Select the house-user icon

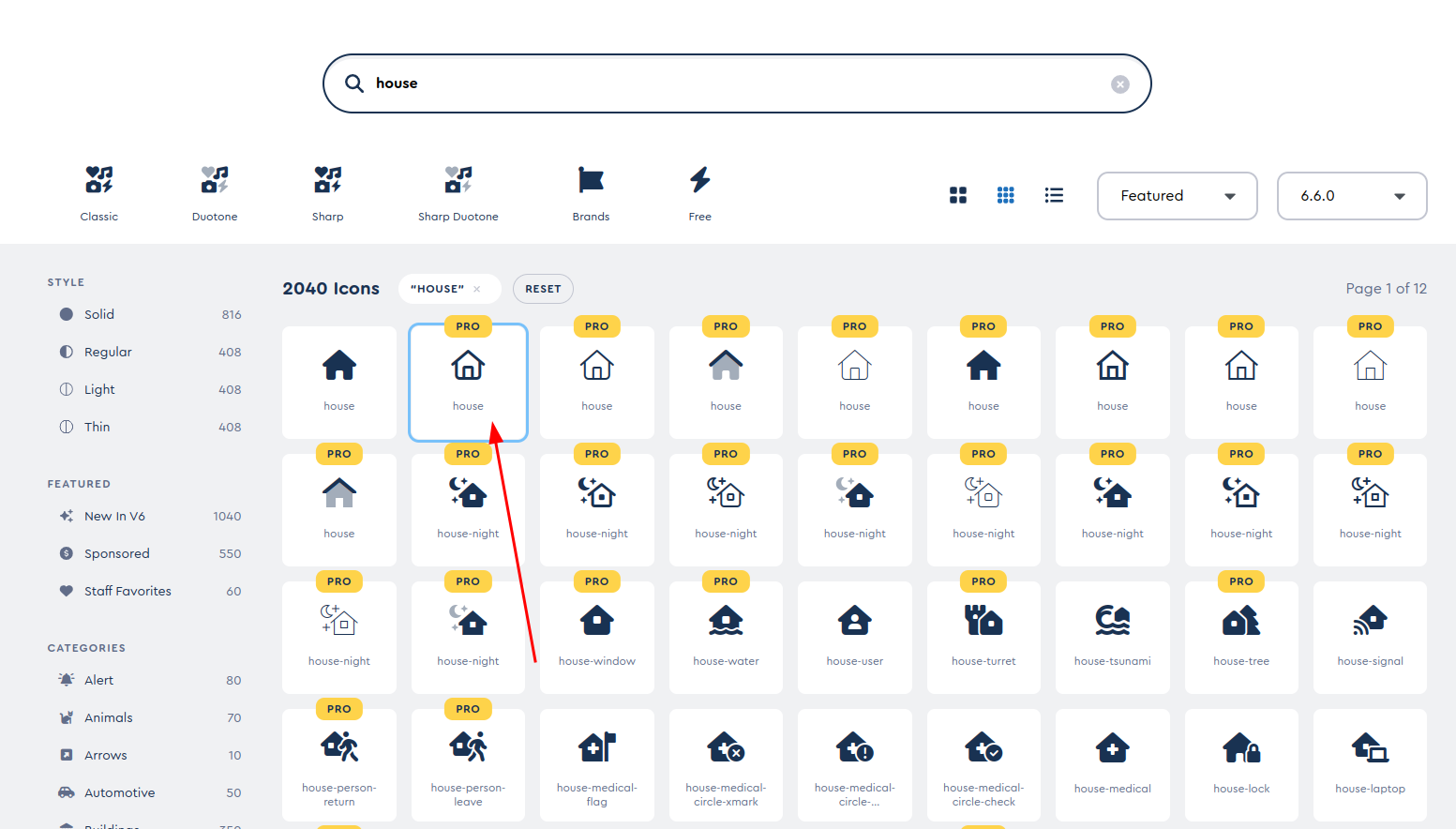(x=854, y=636)
